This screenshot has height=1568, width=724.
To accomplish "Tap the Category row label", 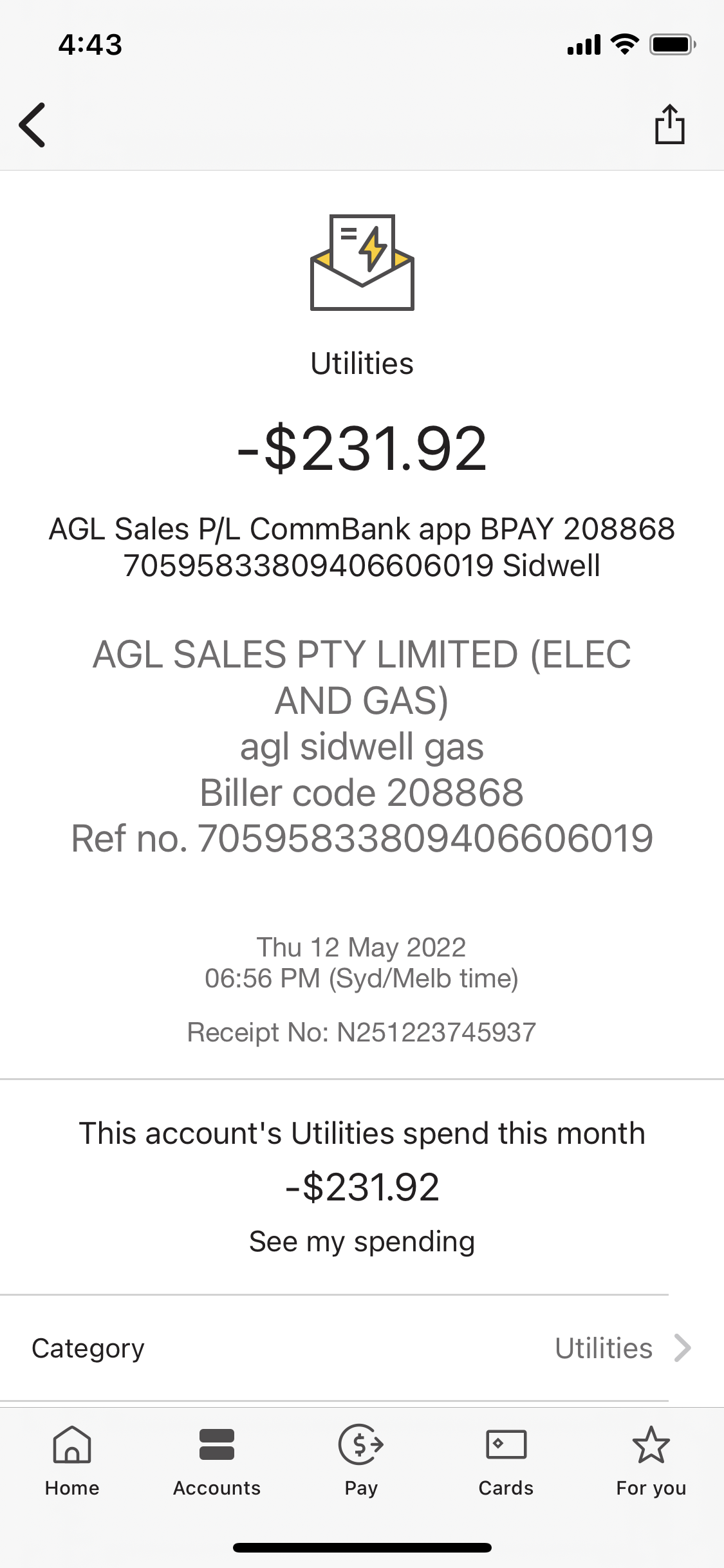I will pyautogui.click(x=88, y=1348).
